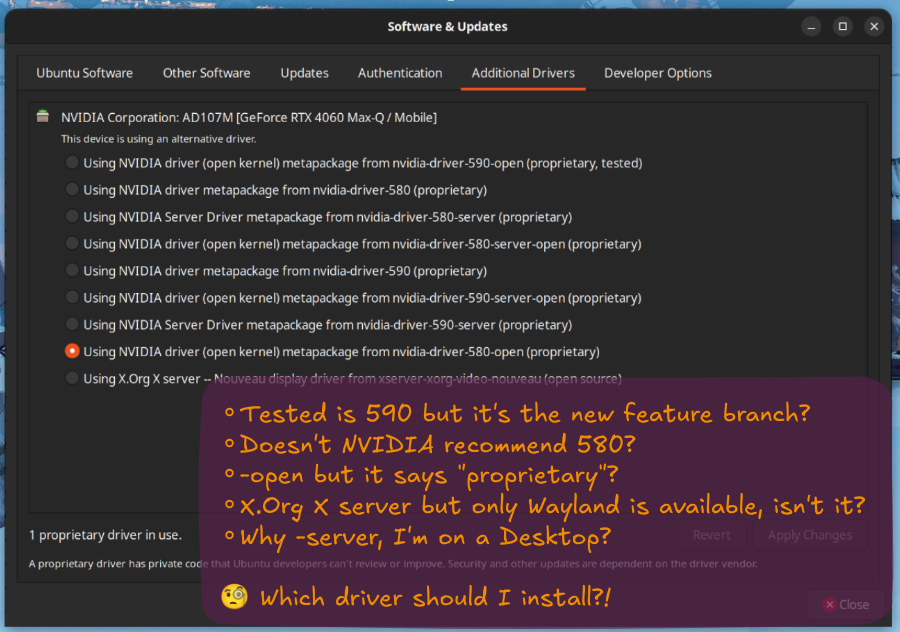Select nvidia-driver-580-server Server Driver option

(x=72, y=216)
